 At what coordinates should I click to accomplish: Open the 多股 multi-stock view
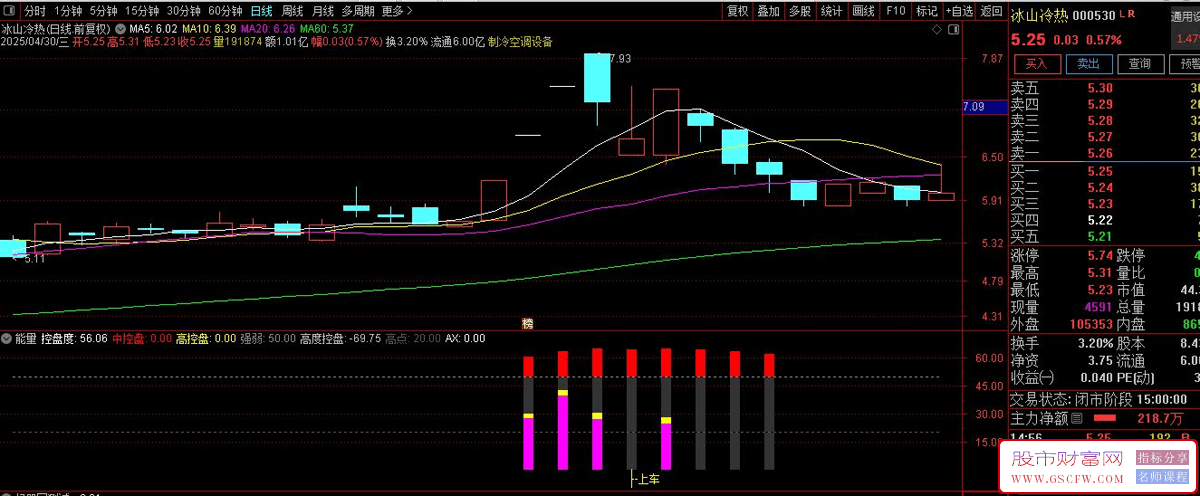[x=799, y=11]
